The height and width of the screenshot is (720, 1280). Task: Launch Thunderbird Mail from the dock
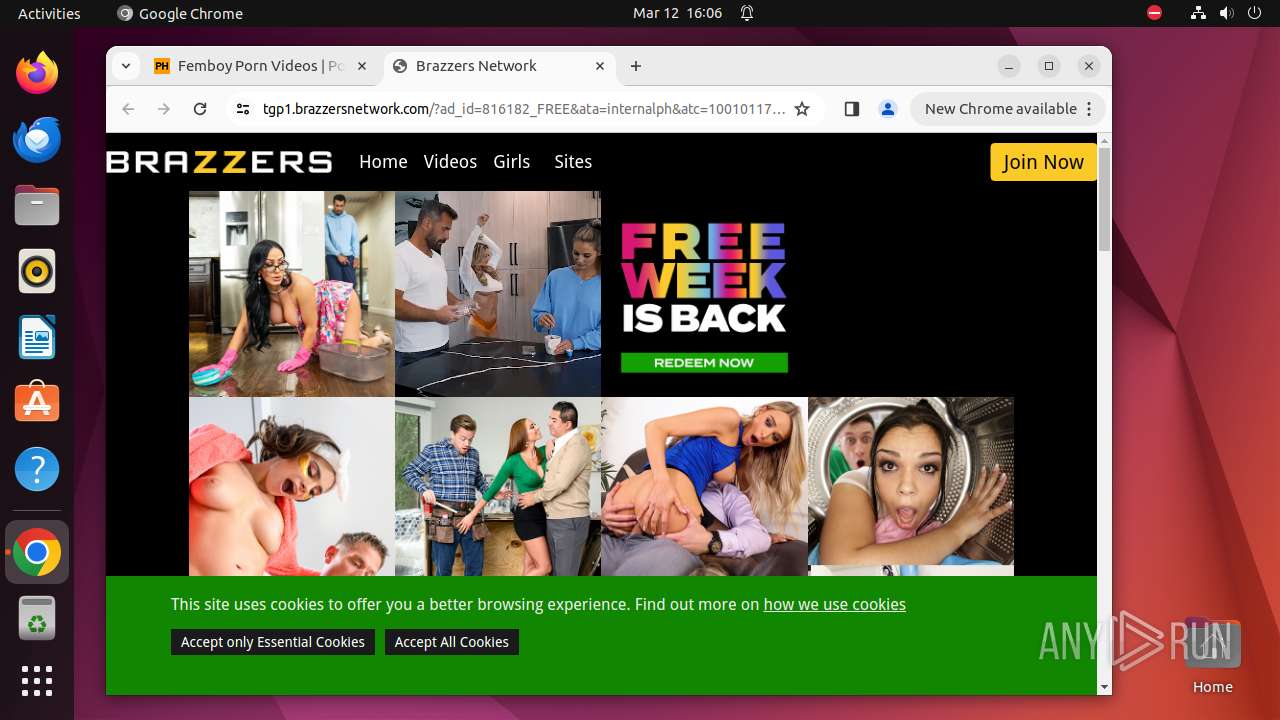pos(37,139)
